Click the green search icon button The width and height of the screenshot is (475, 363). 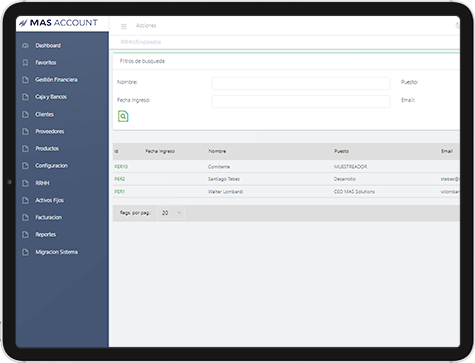(x=123, y=116)
